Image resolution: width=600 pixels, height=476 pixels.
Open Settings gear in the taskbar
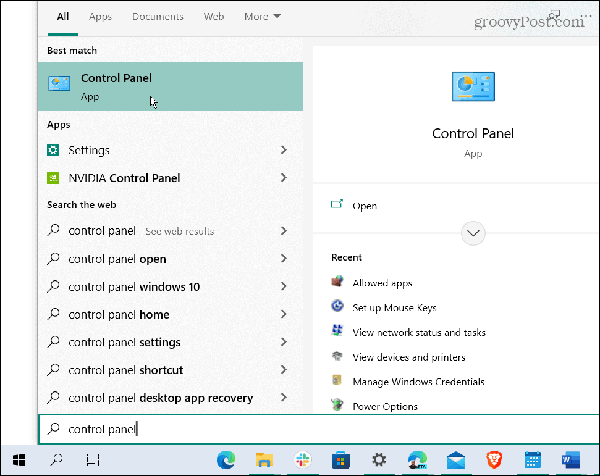click(379, 460)
